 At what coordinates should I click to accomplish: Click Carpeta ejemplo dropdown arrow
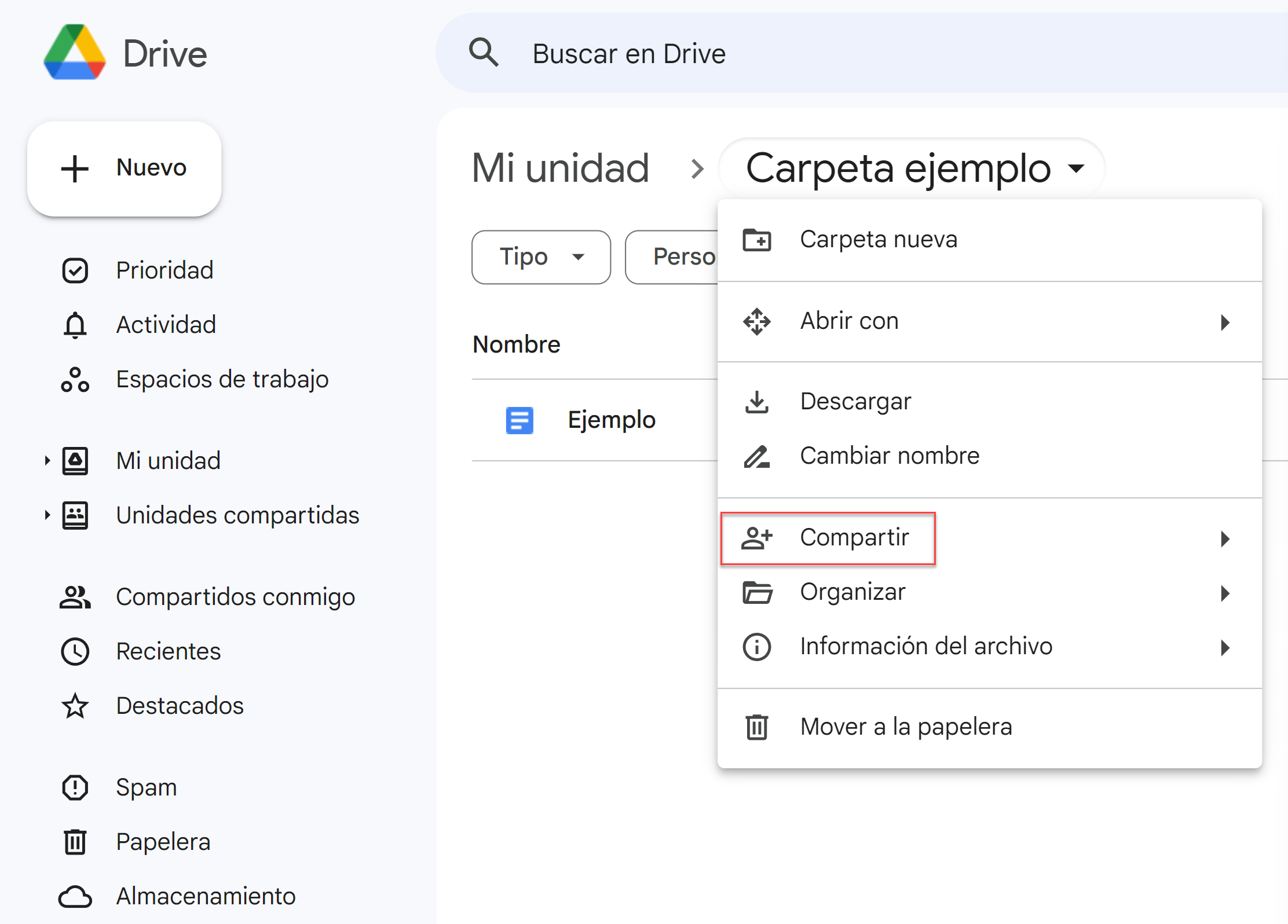point(1077,168)
